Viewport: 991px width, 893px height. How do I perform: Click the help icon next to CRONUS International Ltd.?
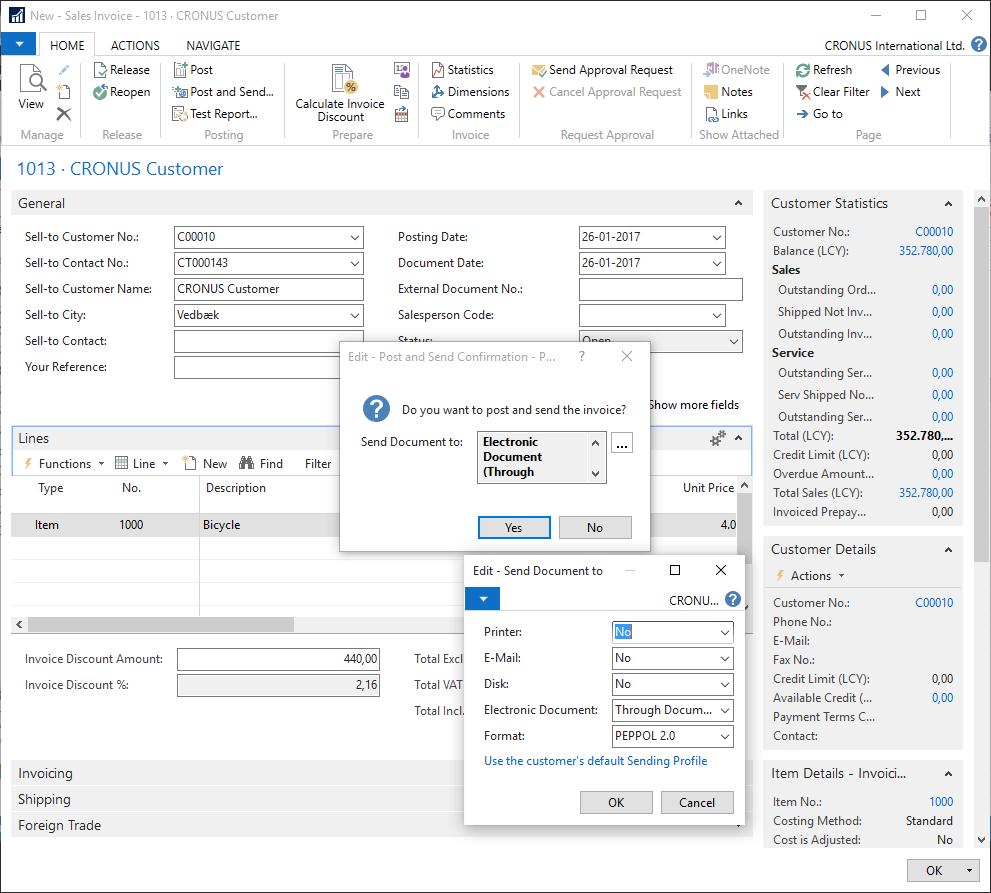click(978, 44)
